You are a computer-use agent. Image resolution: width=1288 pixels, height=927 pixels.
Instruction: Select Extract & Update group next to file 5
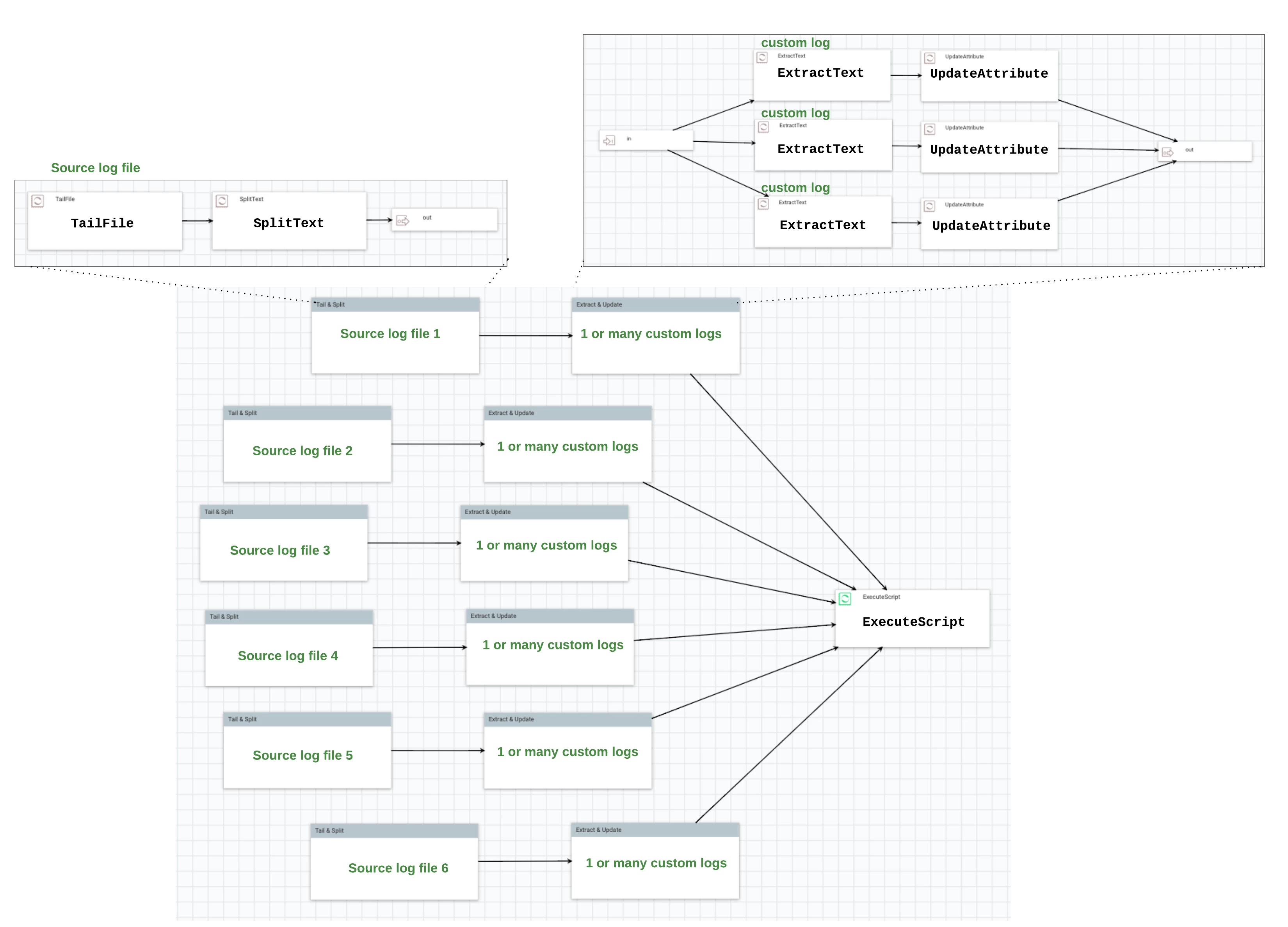click(x=568, y=751)
